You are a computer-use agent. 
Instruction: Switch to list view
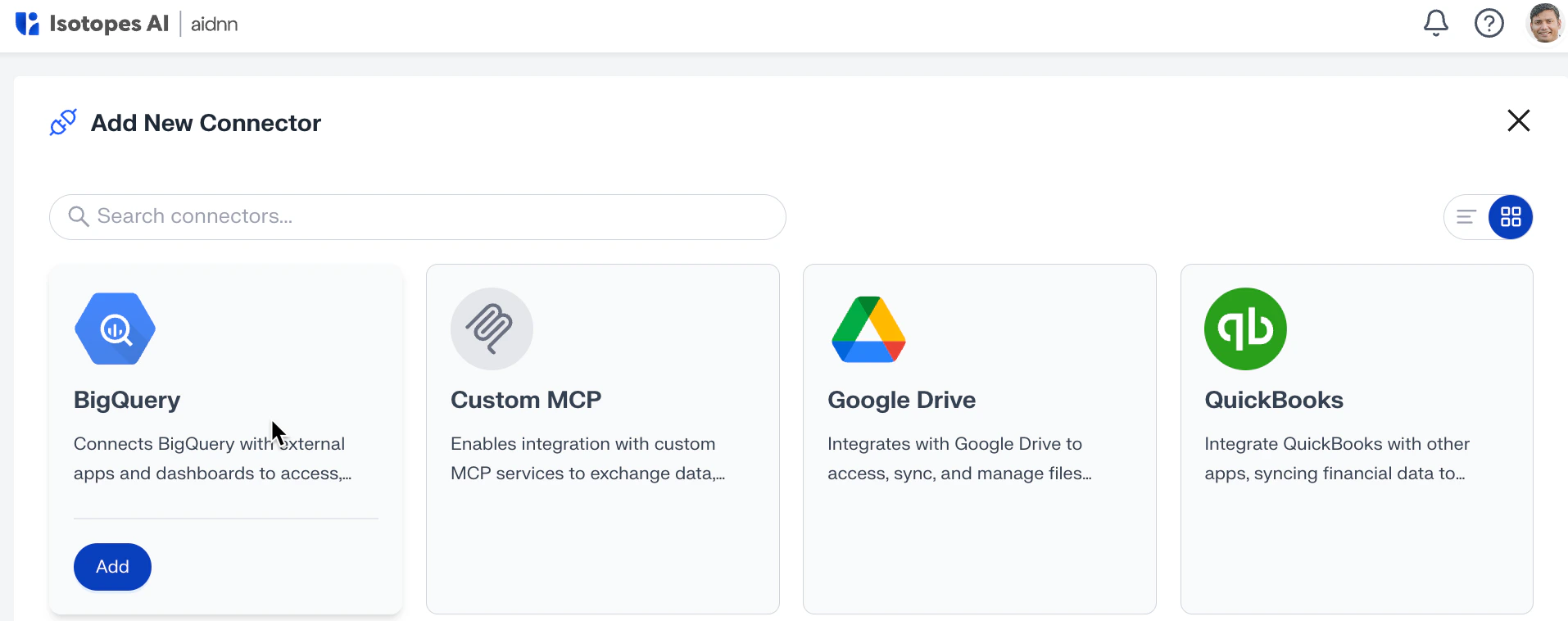[x=1466, y=216]
